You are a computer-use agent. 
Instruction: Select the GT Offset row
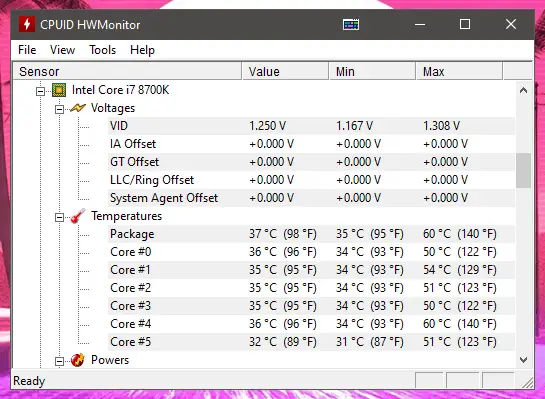(311, 162)
